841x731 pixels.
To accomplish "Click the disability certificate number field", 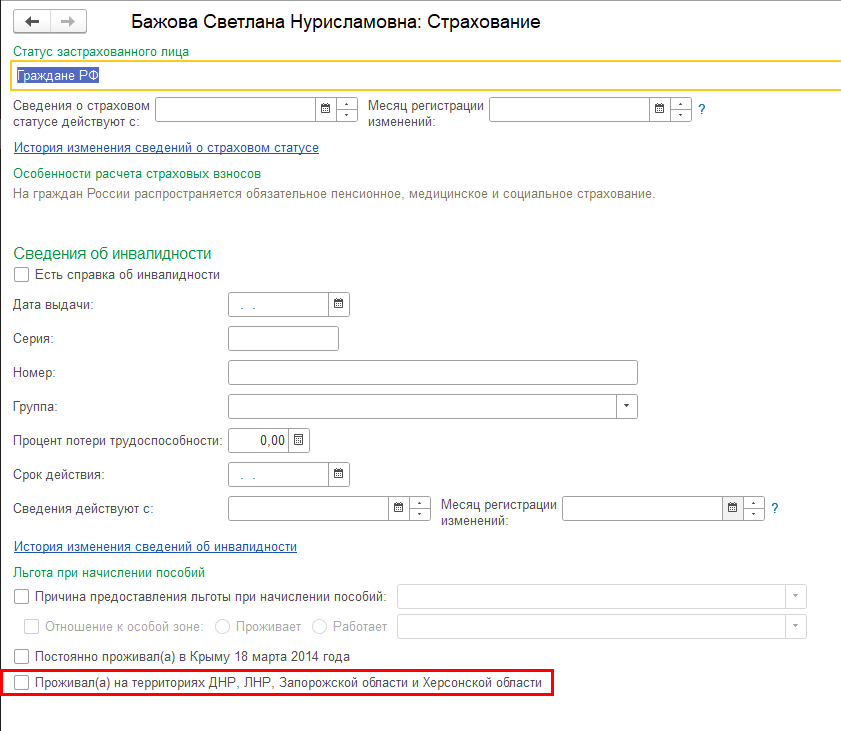I will click(x=432, y=373).
